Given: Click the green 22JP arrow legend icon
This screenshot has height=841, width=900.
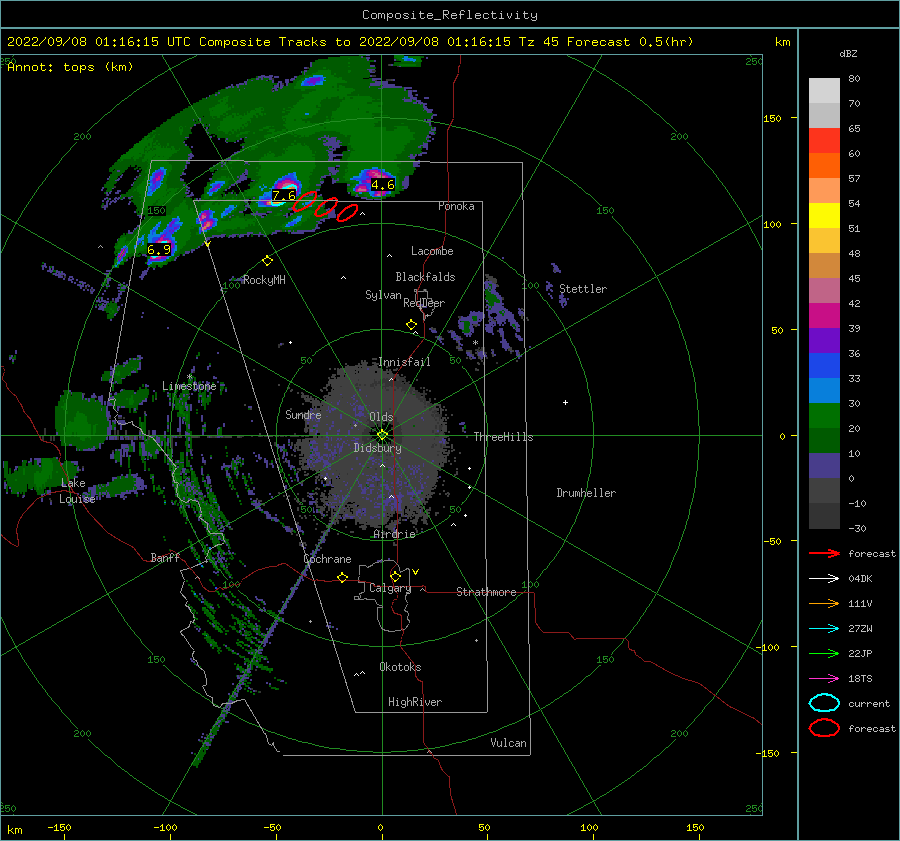Looking at the screenshot, I should (824, 653).
